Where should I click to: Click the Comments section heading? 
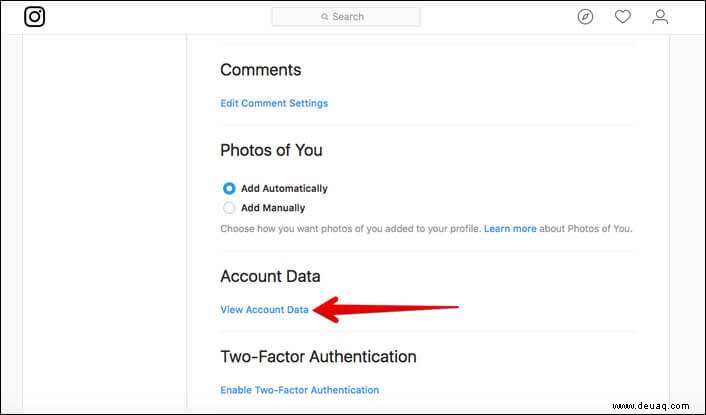coord(261,70)
